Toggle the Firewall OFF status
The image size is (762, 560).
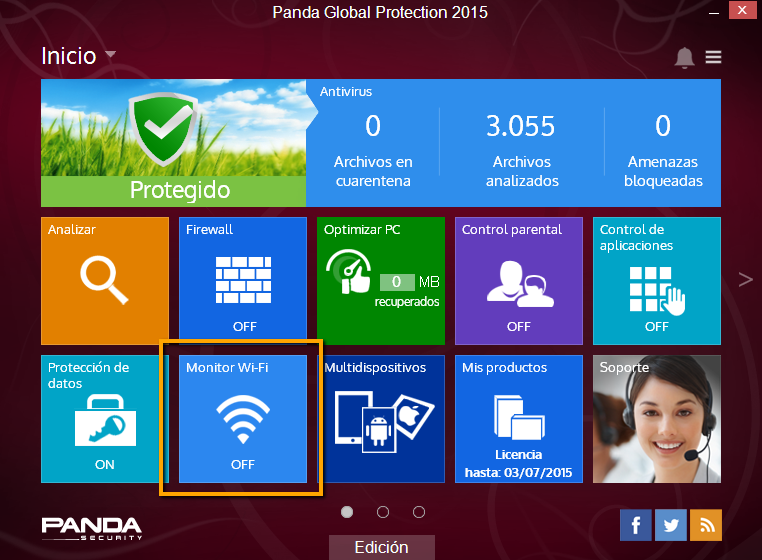coord(244,327)
